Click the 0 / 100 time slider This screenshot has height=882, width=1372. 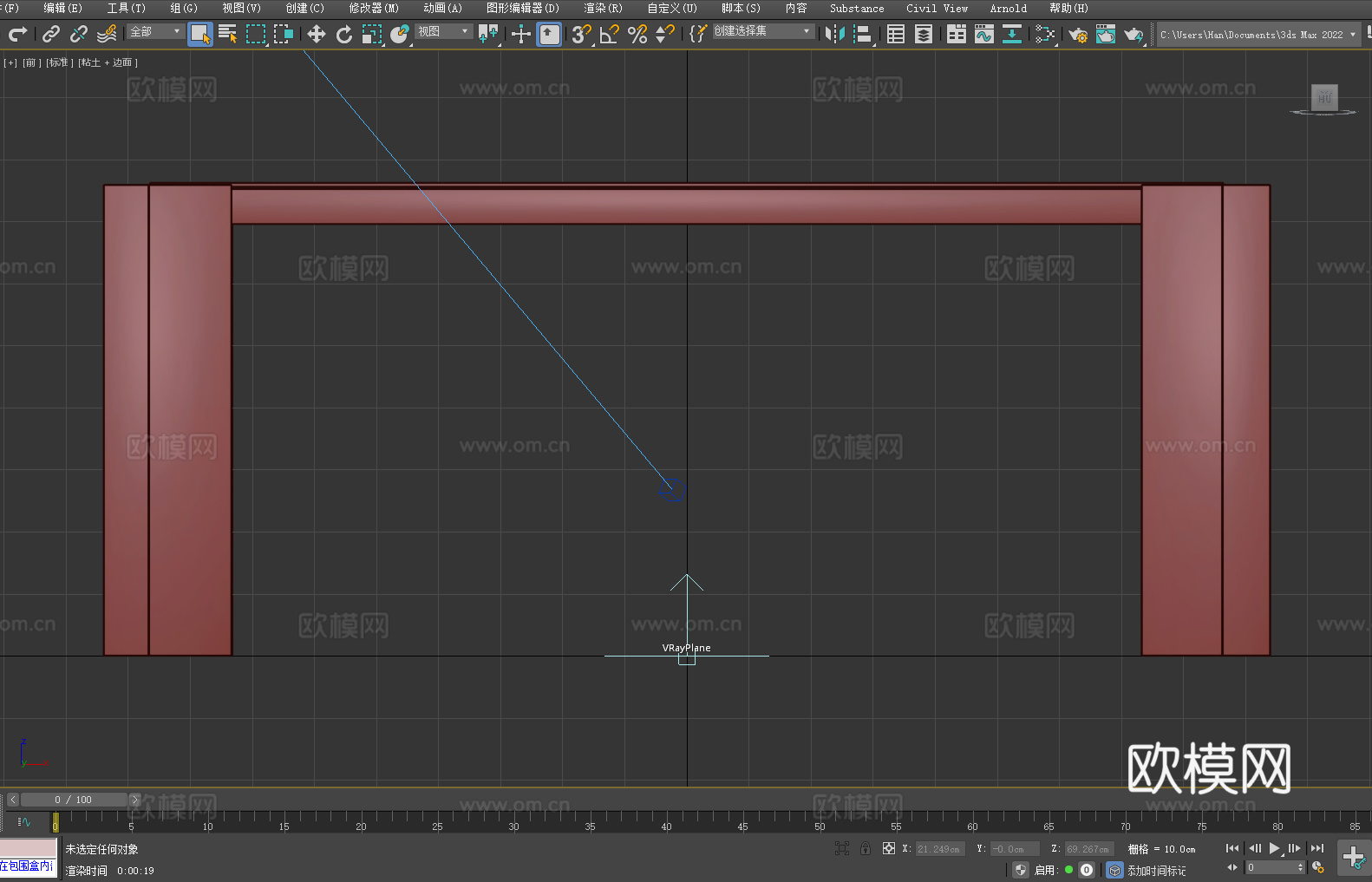(74, 800)
